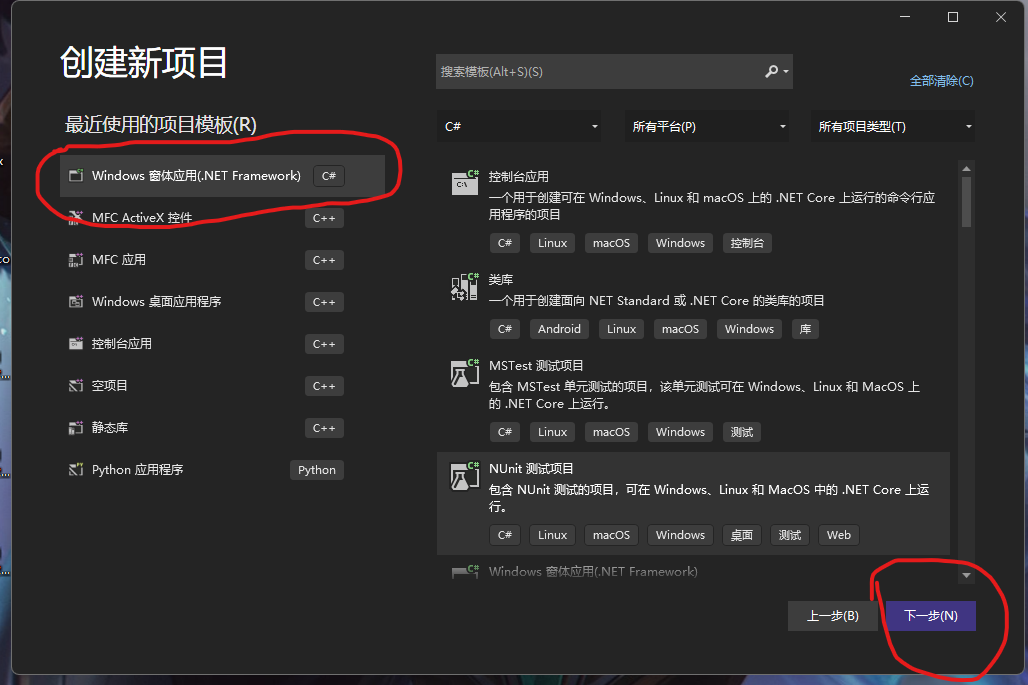Select Windows 桌面应用程序 recent template

click(x=222, y=302)
